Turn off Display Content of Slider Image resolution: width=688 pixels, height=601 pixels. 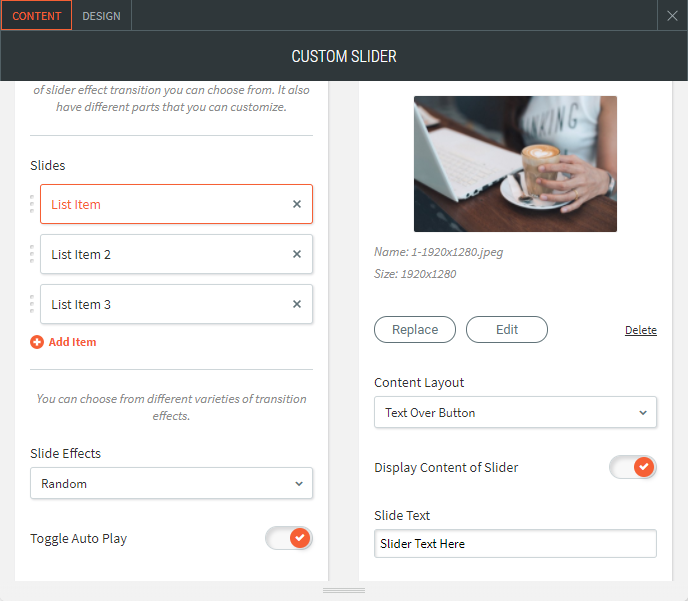(x=633, y=467)
